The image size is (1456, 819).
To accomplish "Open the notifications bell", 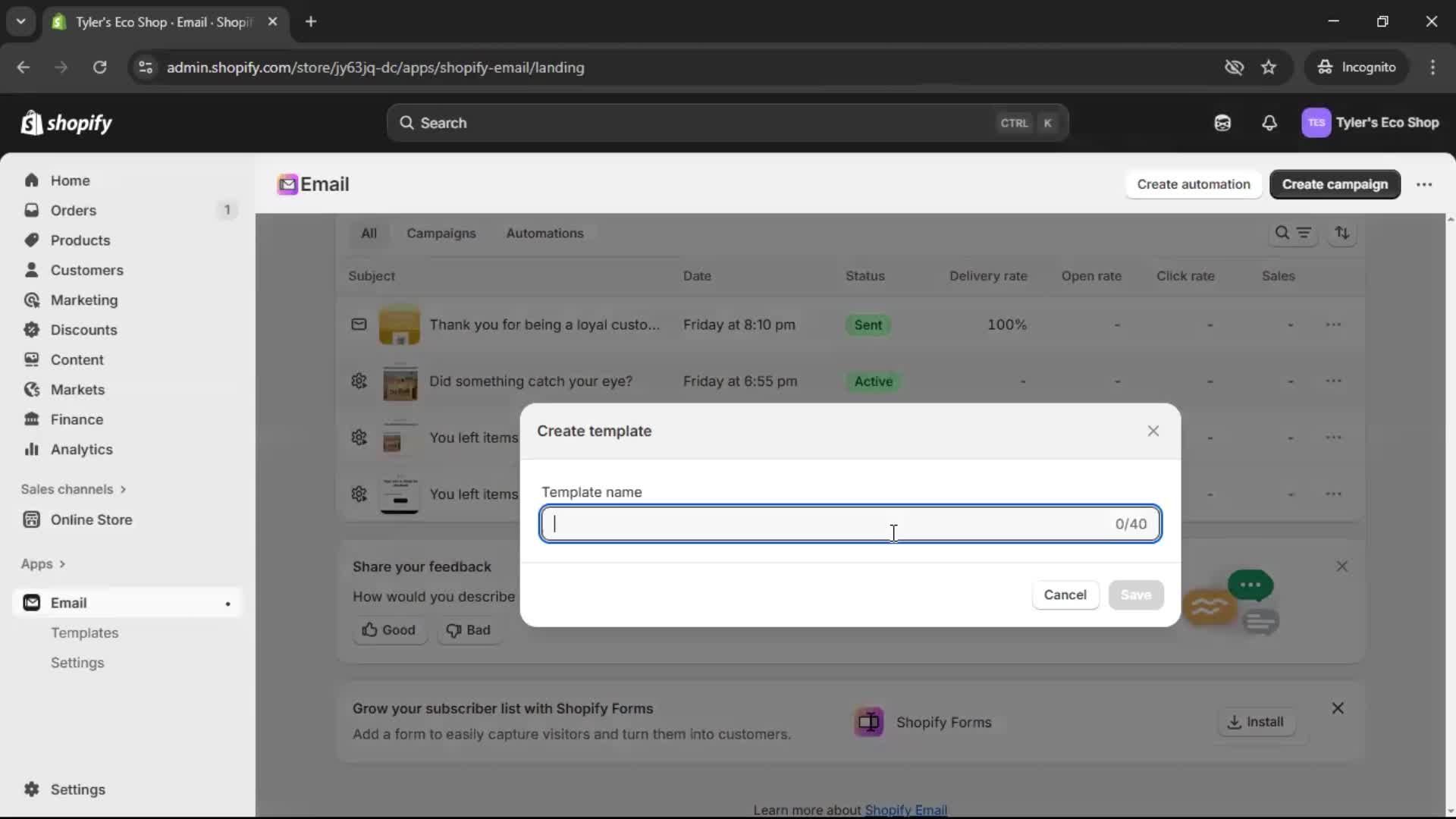I will click(x=1270, y=123).
